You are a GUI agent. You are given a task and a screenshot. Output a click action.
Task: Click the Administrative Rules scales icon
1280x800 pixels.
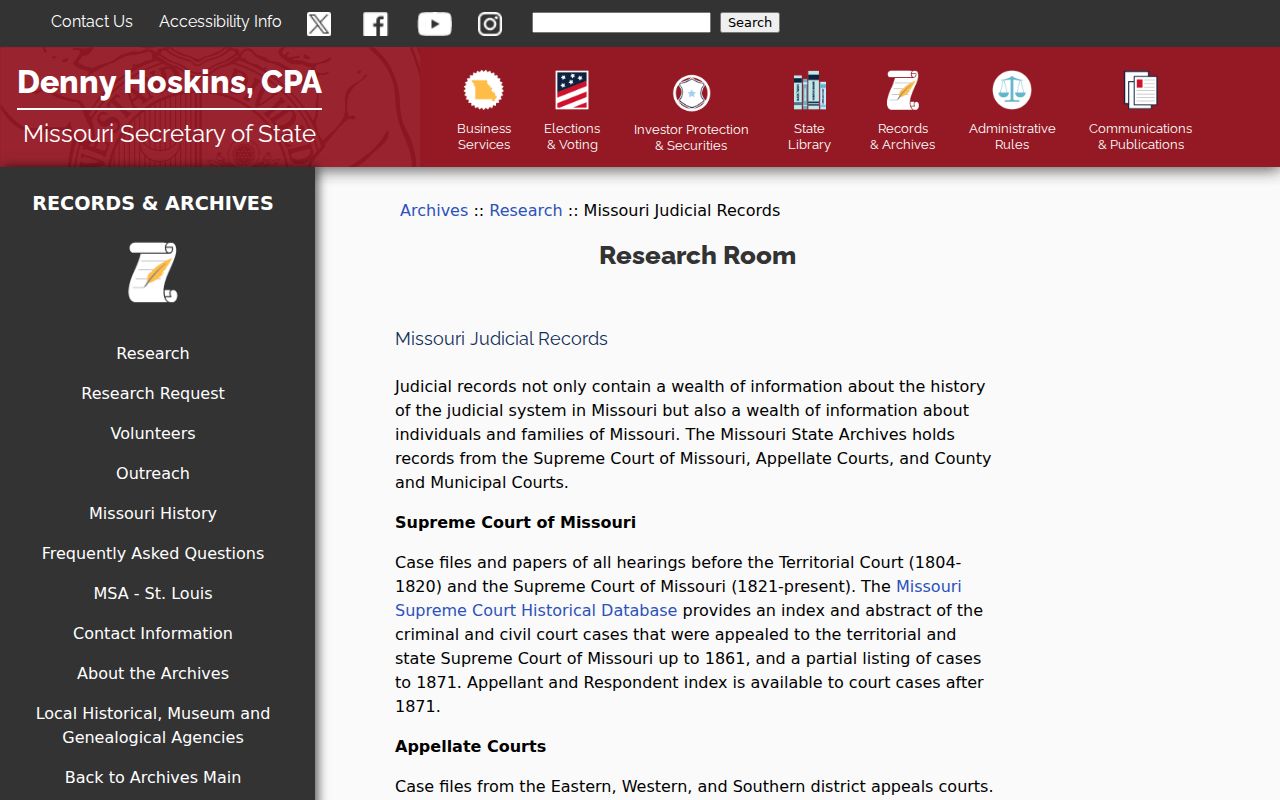[x=1012, y=90]
